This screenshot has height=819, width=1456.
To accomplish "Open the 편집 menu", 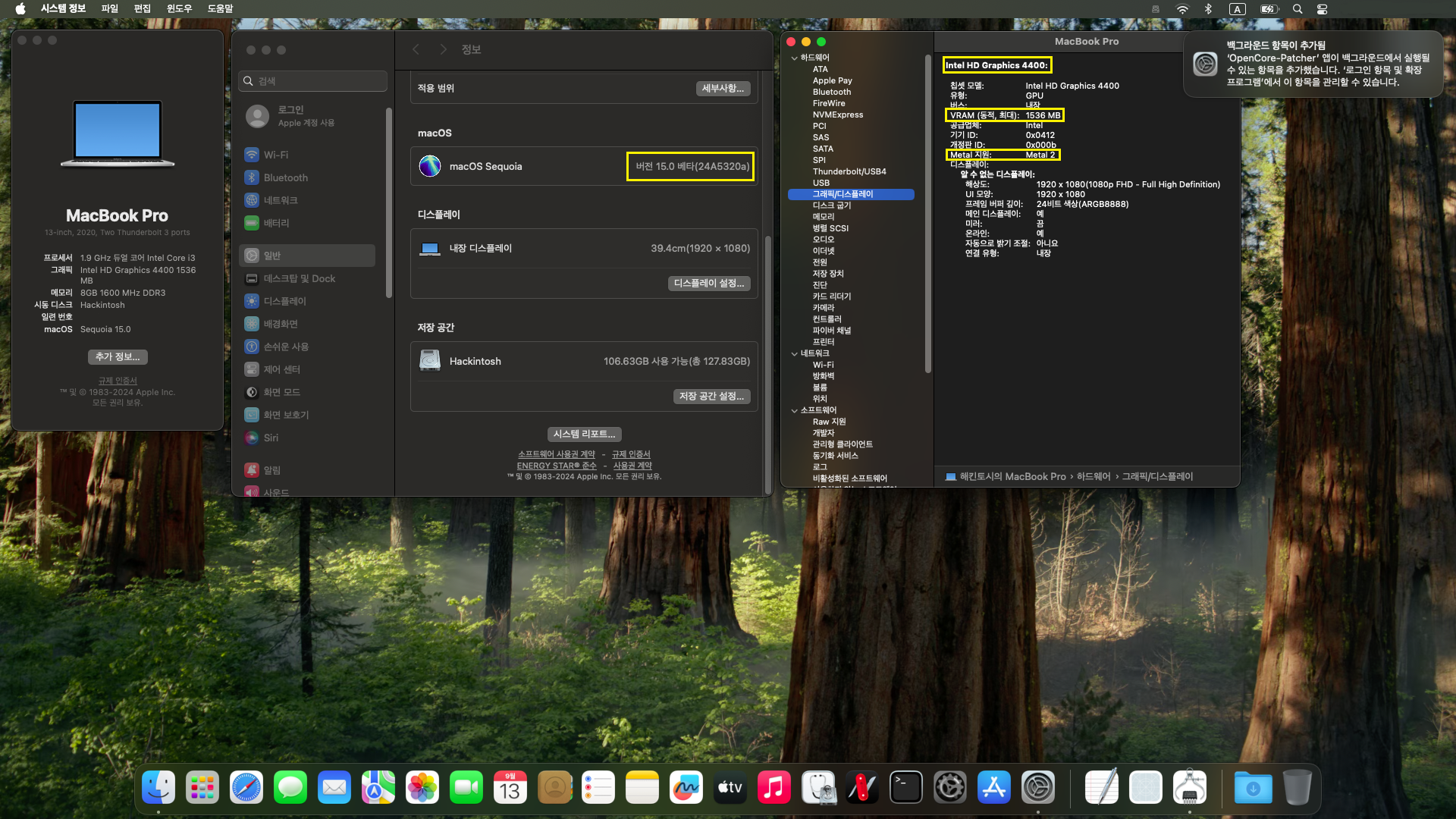I will click(x=143, y=9).
